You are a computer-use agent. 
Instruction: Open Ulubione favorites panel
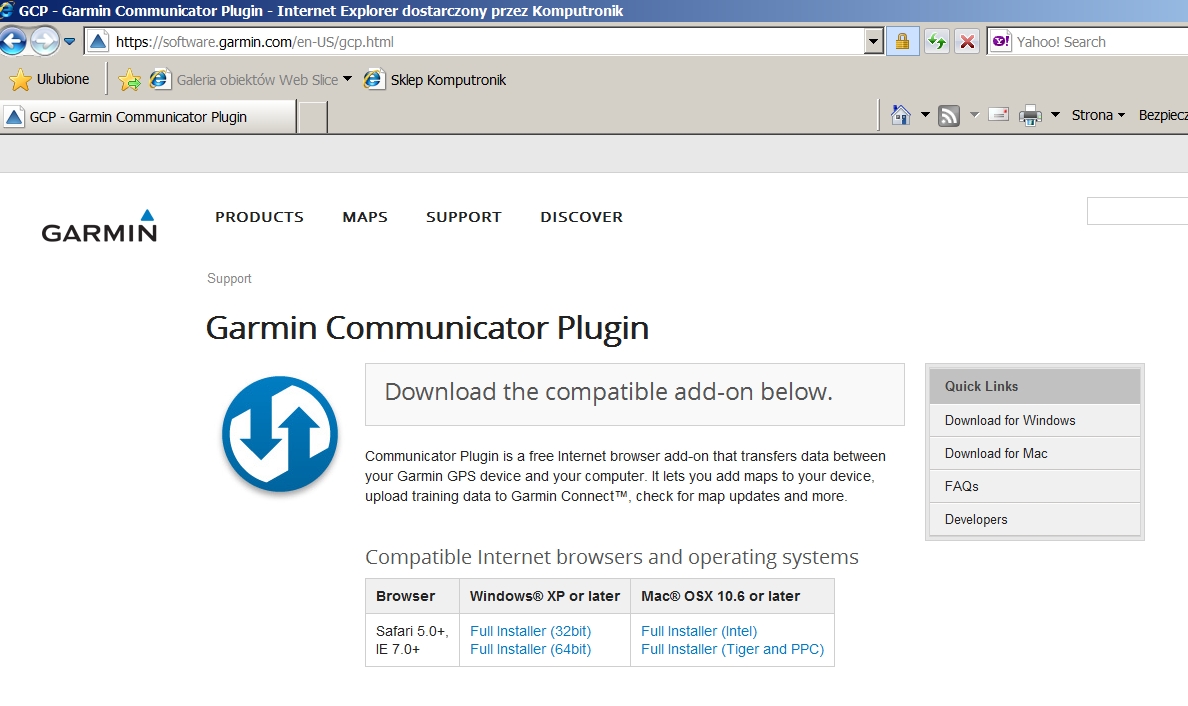[50, 80]
